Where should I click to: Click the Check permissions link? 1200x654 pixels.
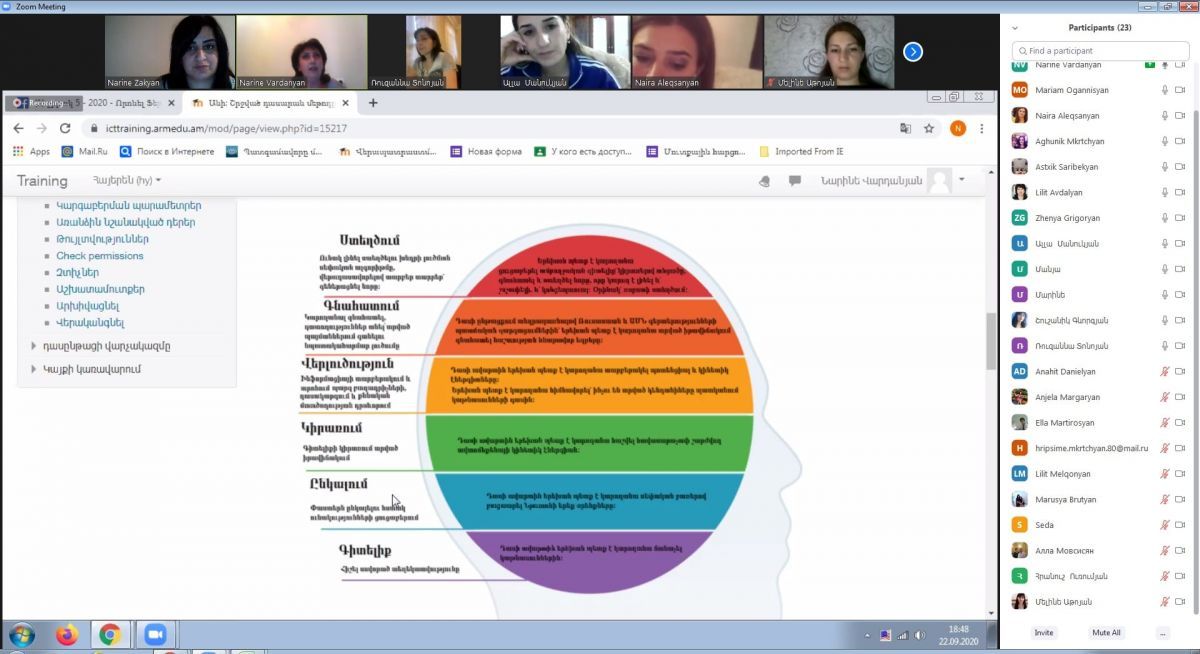[x=99, y=256]
